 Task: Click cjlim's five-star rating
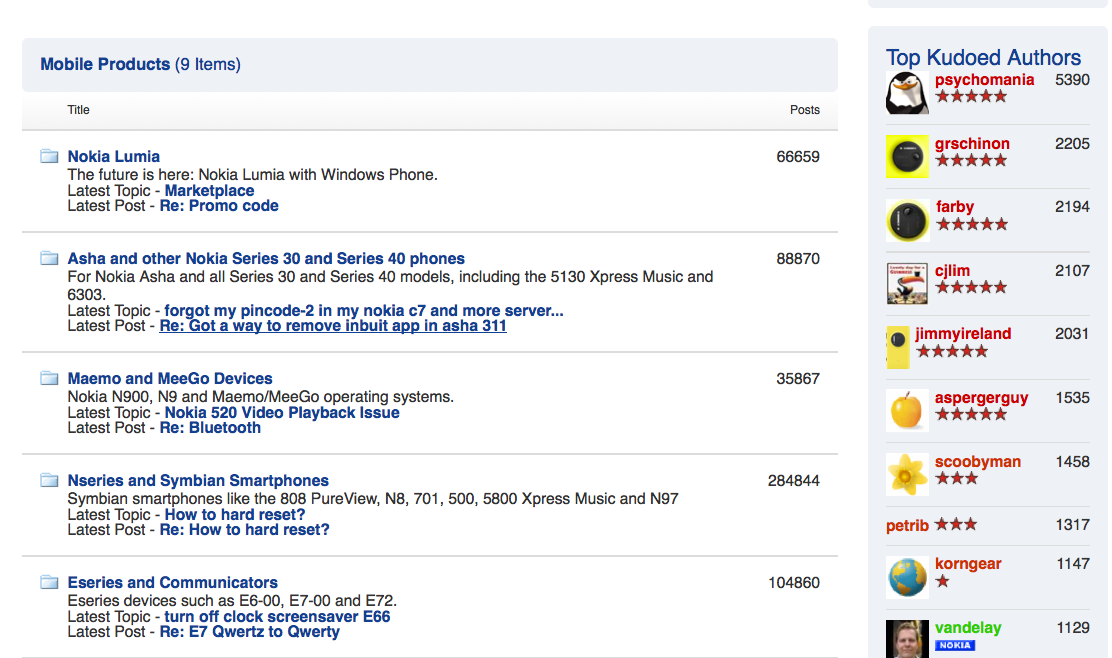tap(970, 286)
